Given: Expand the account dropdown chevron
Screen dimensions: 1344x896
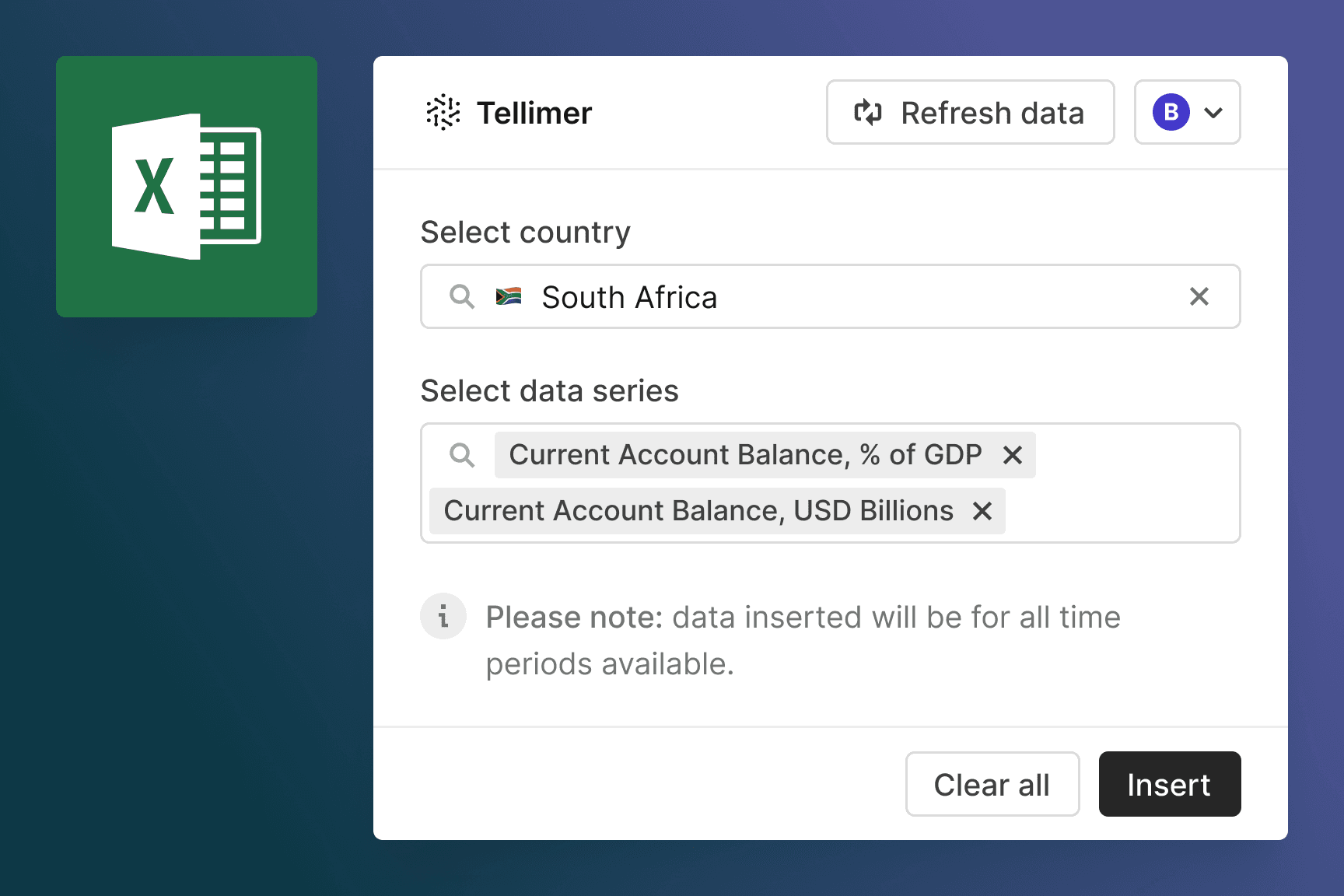Looking at the screenshot, I should [x=1213, y=113].
